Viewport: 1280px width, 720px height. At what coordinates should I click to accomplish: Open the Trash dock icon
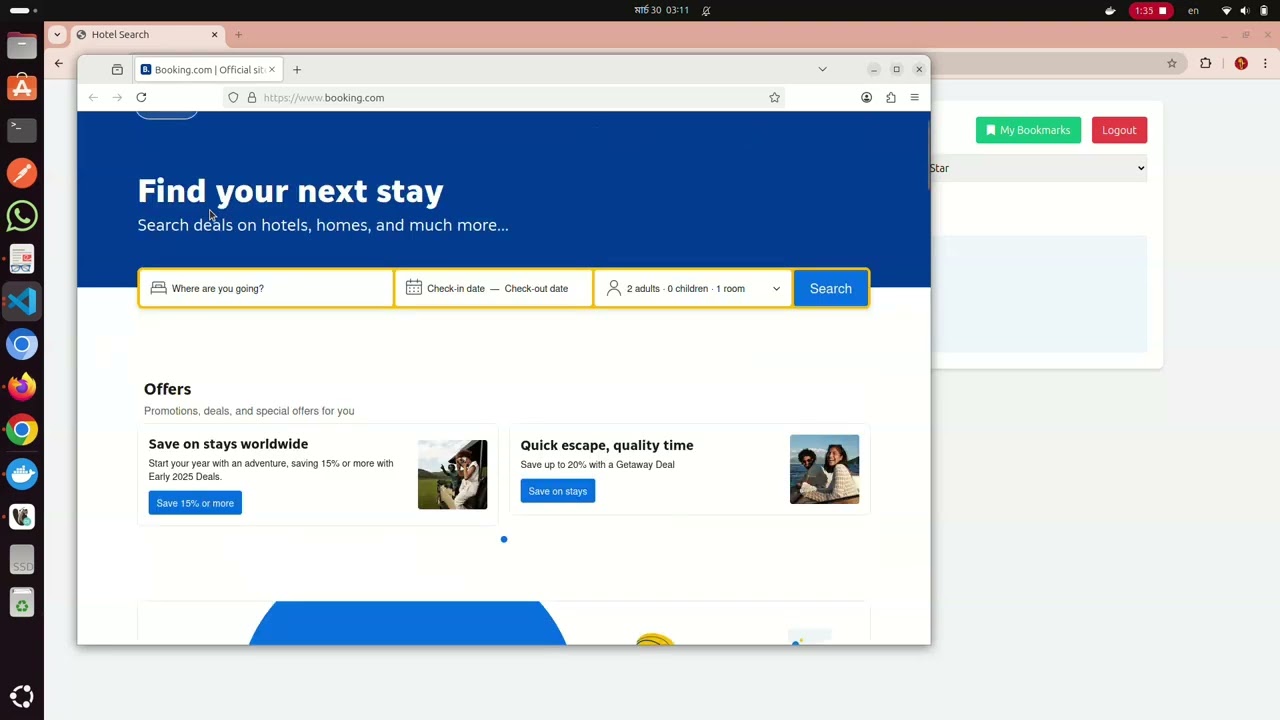(22, 603)
